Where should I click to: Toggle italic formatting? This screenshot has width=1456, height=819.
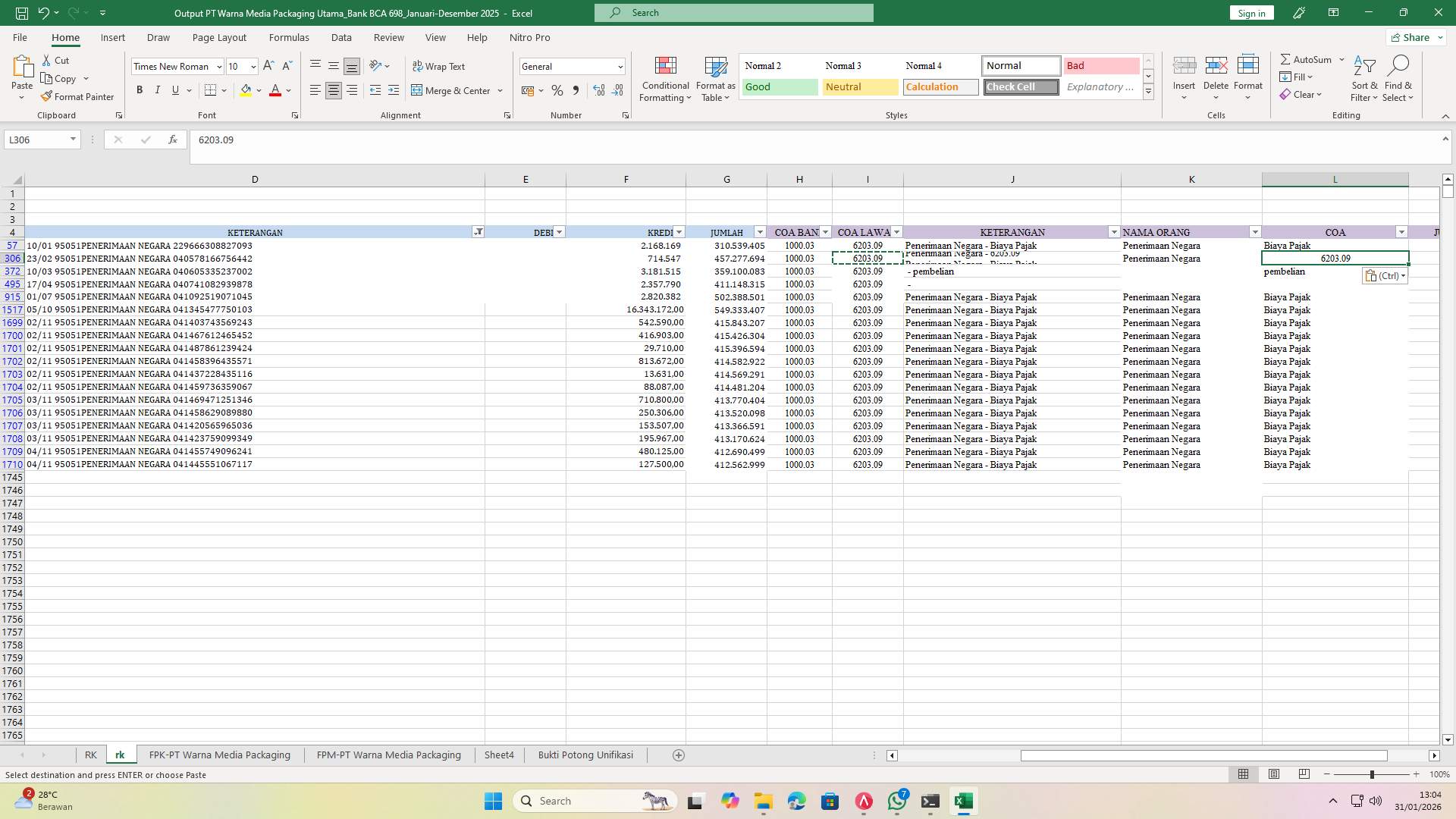(x=158, y=89)
